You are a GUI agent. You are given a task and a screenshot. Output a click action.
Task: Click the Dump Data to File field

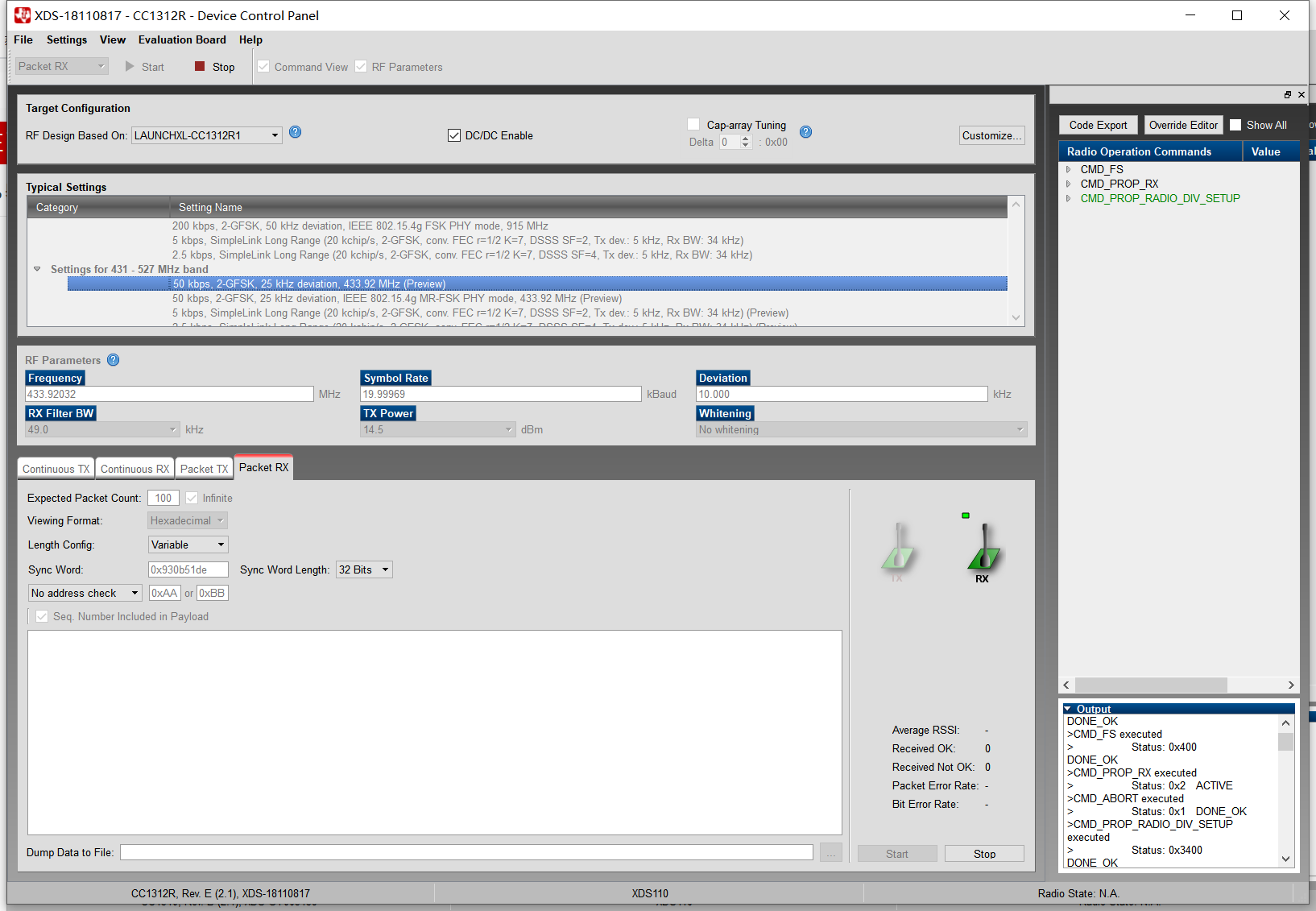click(x=467, y=852)
